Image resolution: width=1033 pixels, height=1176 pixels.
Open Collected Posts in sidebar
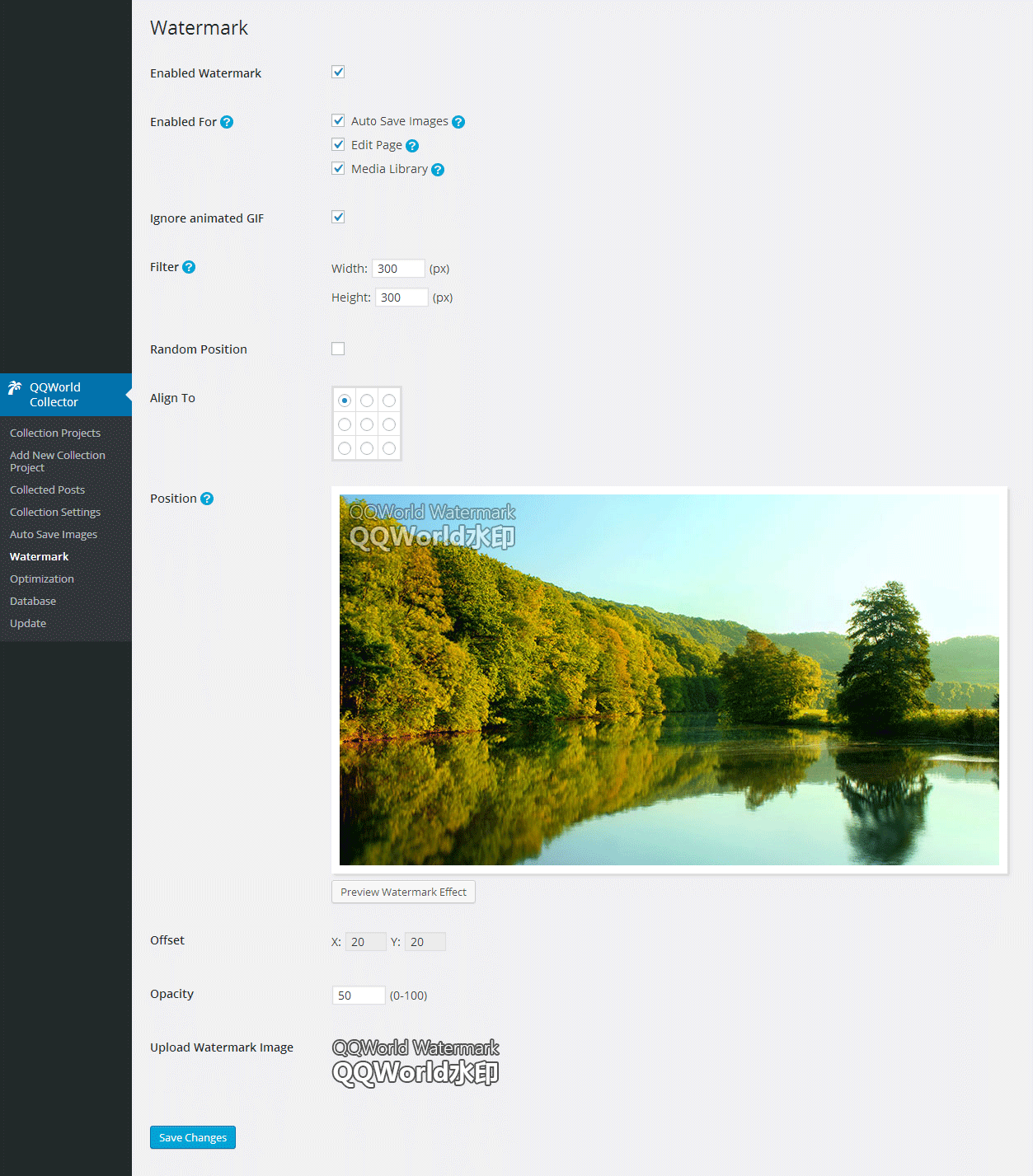coord(47,490)
